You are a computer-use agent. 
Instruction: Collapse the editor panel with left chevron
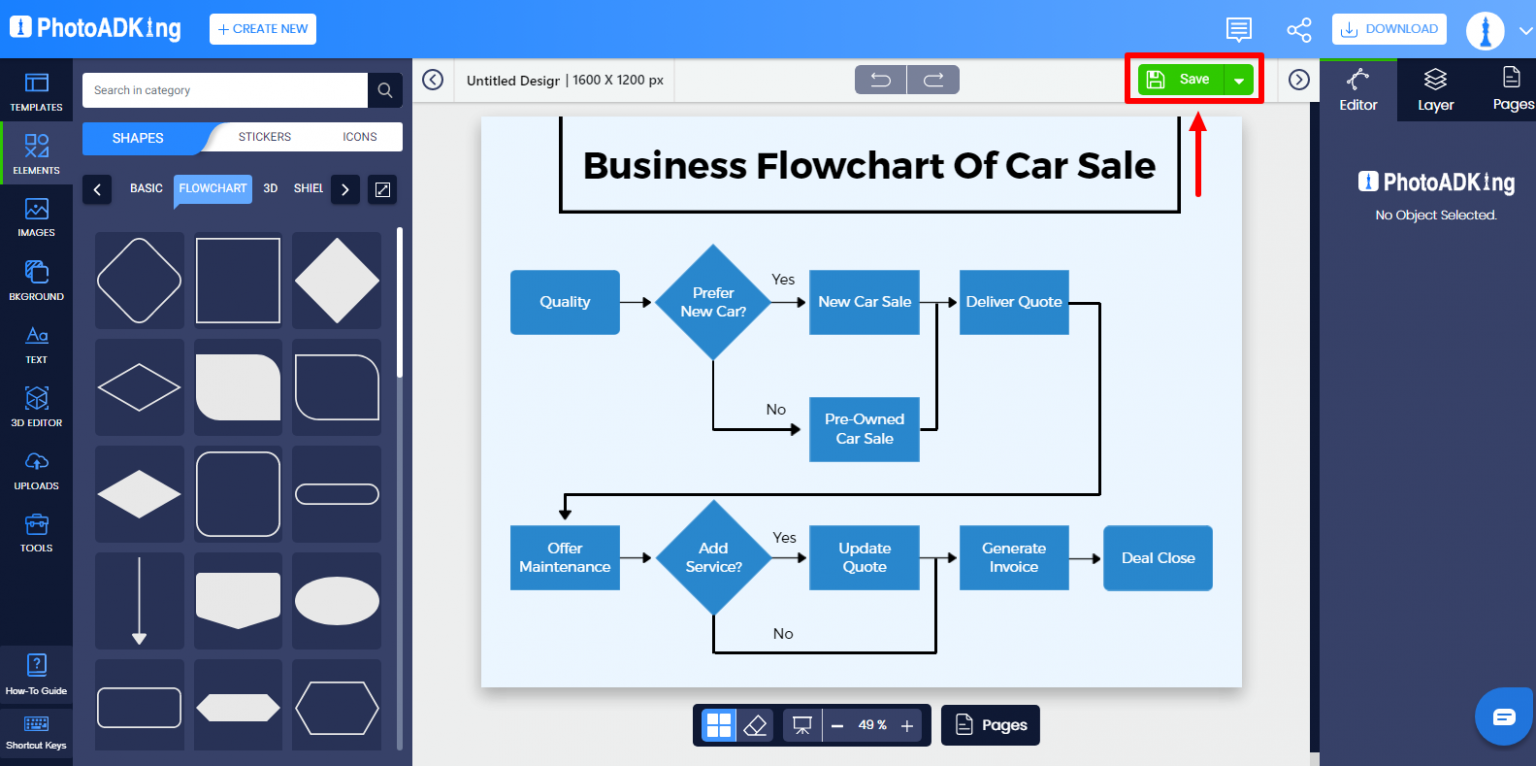[433, 79]
